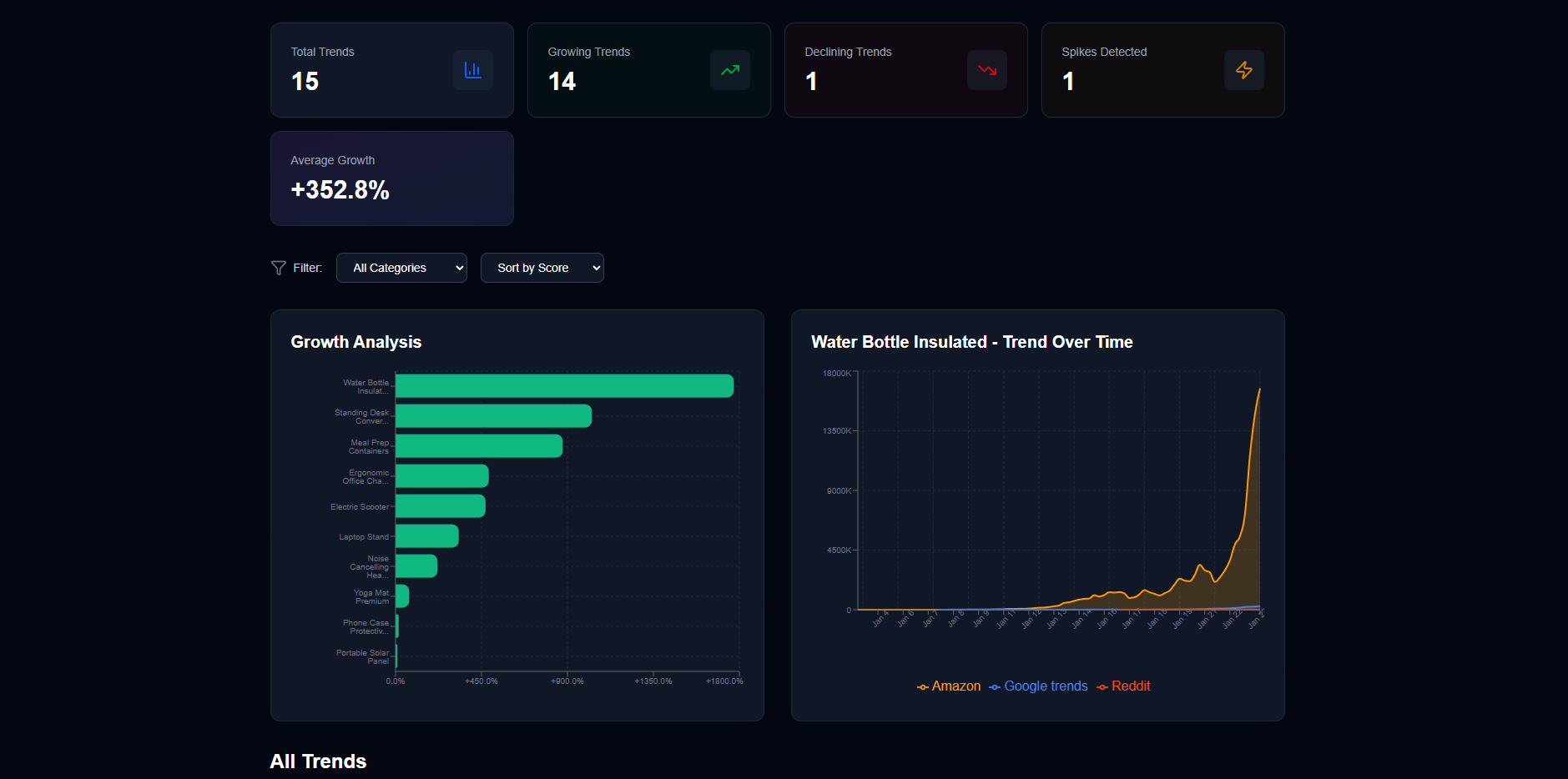Click the Portable Solar Panel axis label
This screenshot has width=1568, height=779.
pos(363,657)
